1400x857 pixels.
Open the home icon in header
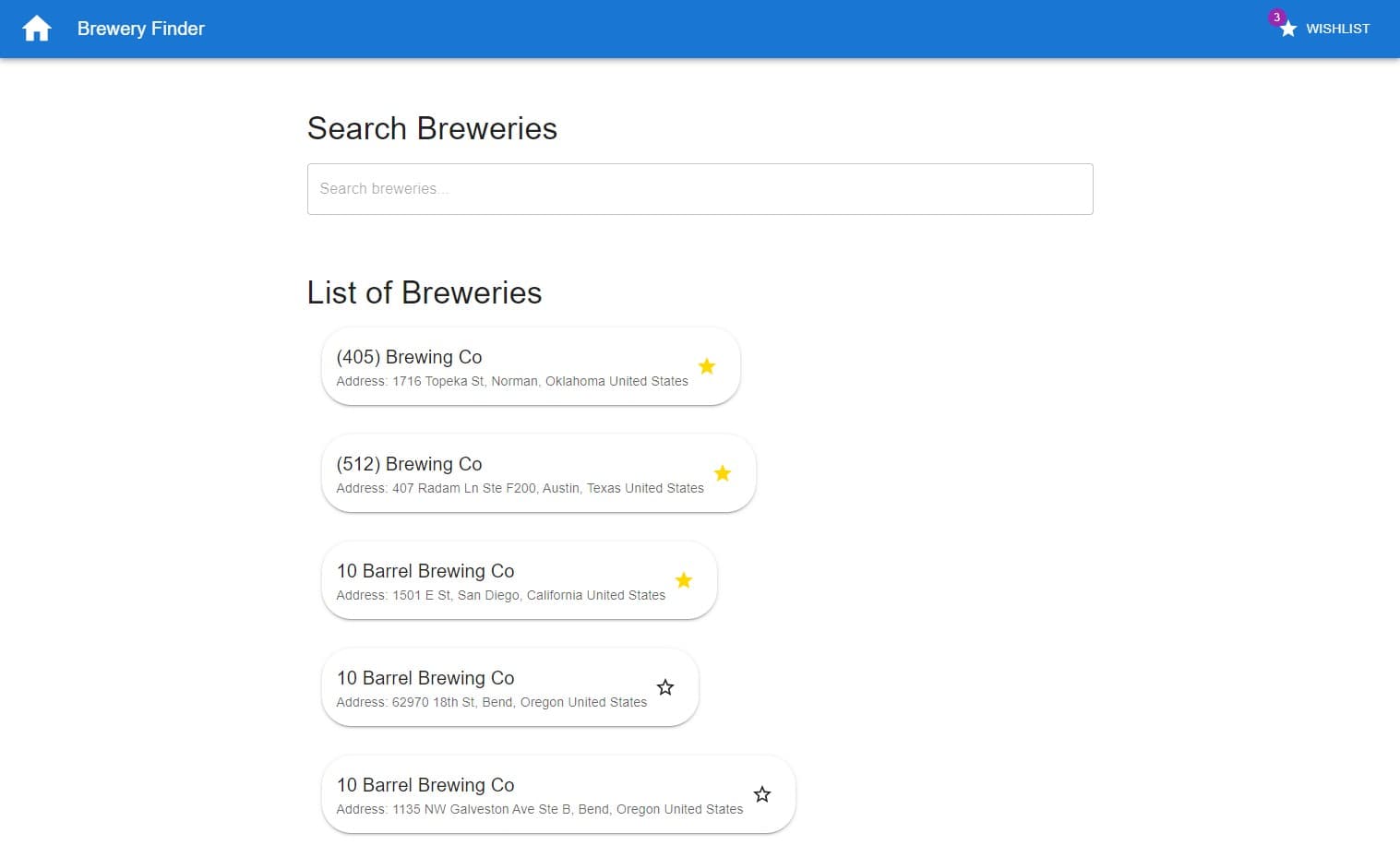37,29
